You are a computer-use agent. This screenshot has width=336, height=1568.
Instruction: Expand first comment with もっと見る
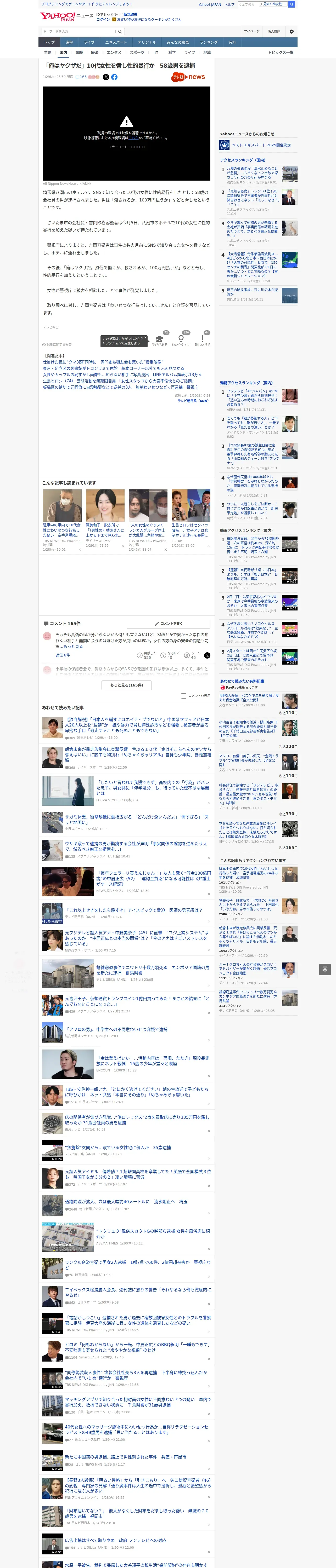click(73, 647)
